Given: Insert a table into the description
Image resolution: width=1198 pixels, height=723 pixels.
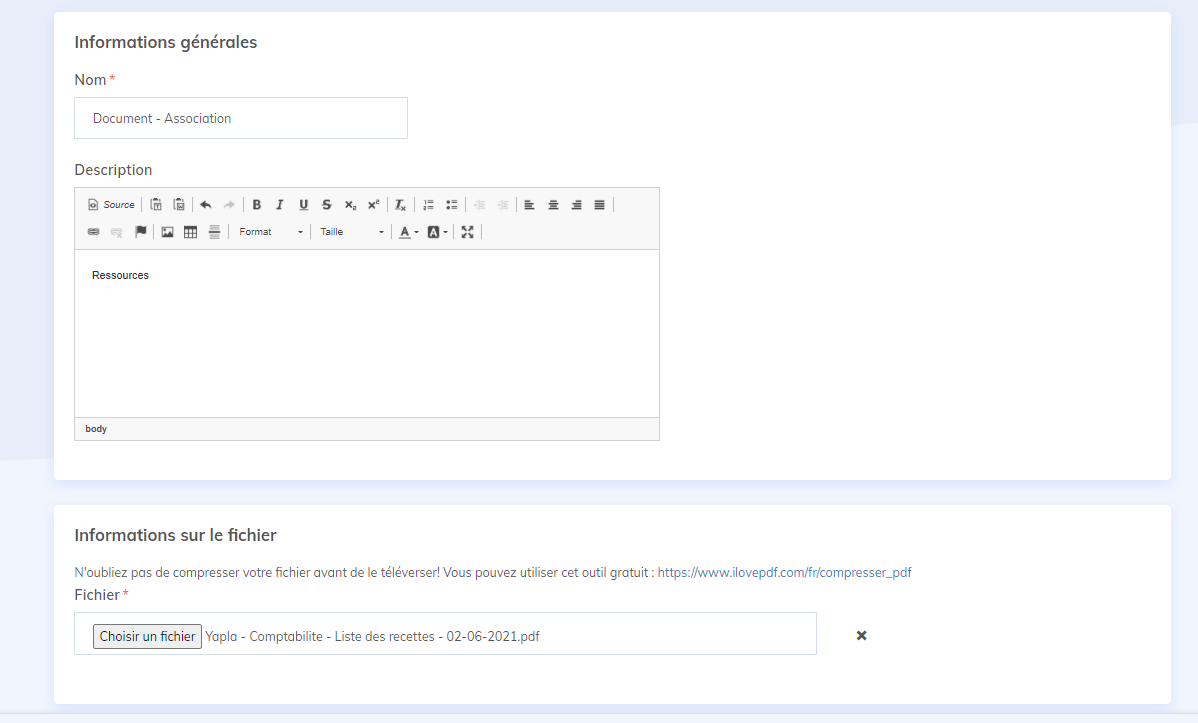Looking at the screenshot, I should [x=189, y=231].
